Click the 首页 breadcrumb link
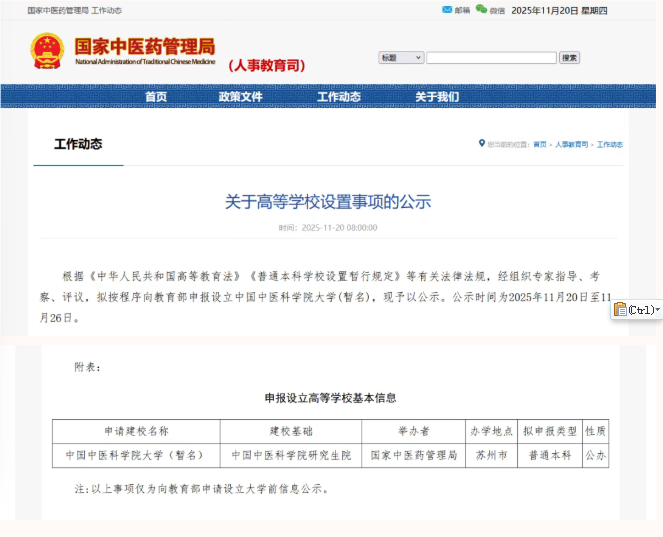The image size is (663, 537). click(x=540, y=145)
